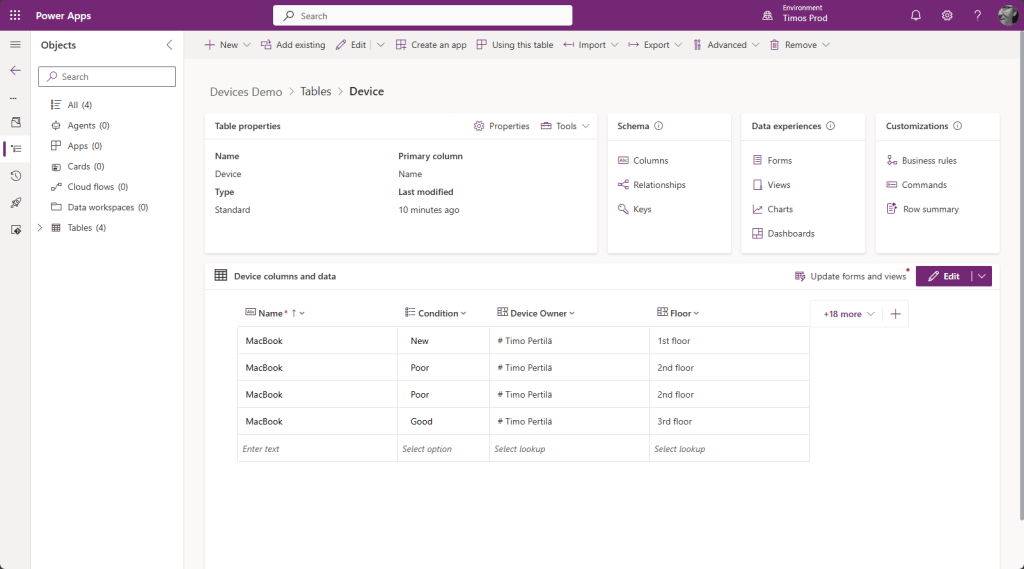Open the app launcher waffle icon
The height and width of the screenshot is (569, 1024).
click(x=15, y=15)
